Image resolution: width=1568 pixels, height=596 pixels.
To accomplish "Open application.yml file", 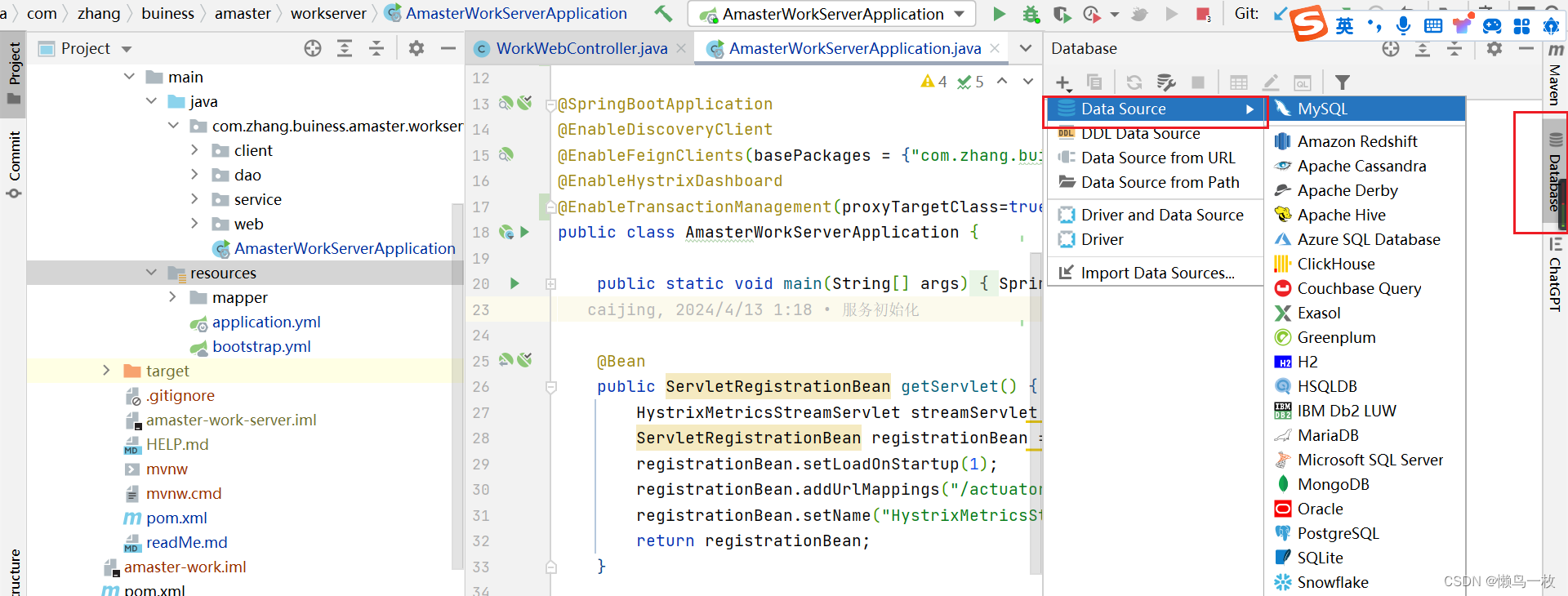I will (x=266, y=322).
